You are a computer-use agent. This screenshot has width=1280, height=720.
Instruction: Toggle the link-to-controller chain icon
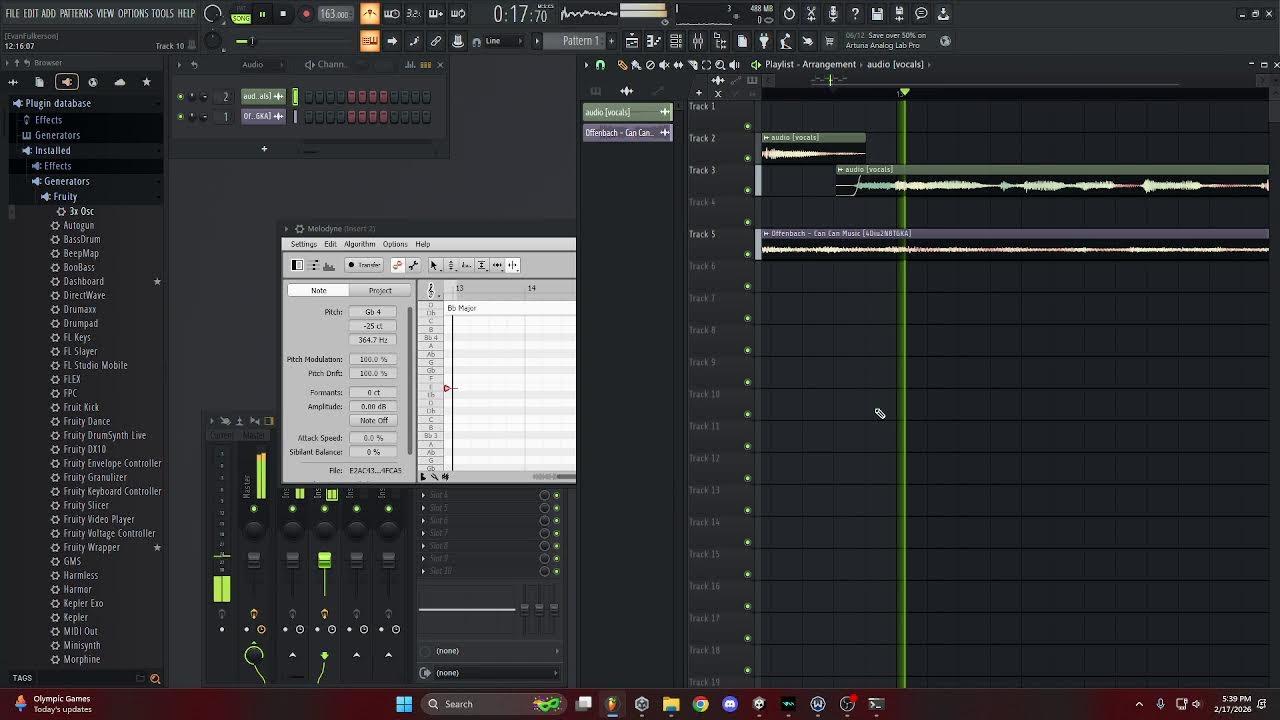click(x=436, y=41)
